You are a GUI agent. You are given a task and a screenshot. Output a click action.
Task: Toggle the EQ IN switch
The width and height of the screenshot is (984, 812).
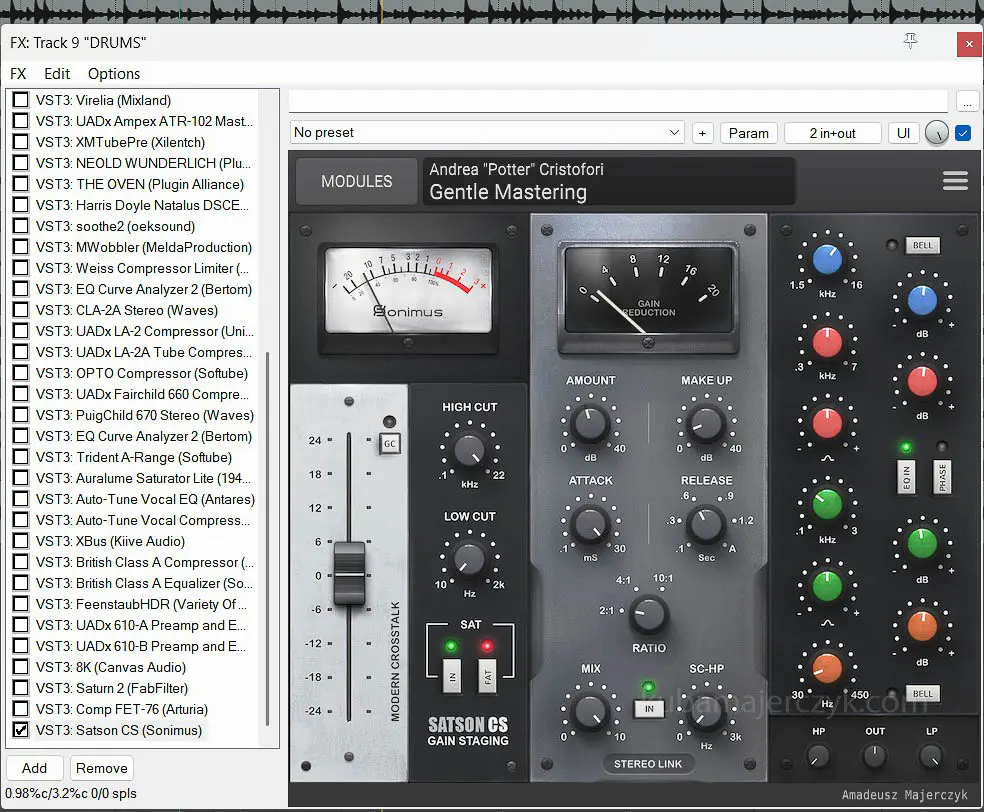(906, 476)
